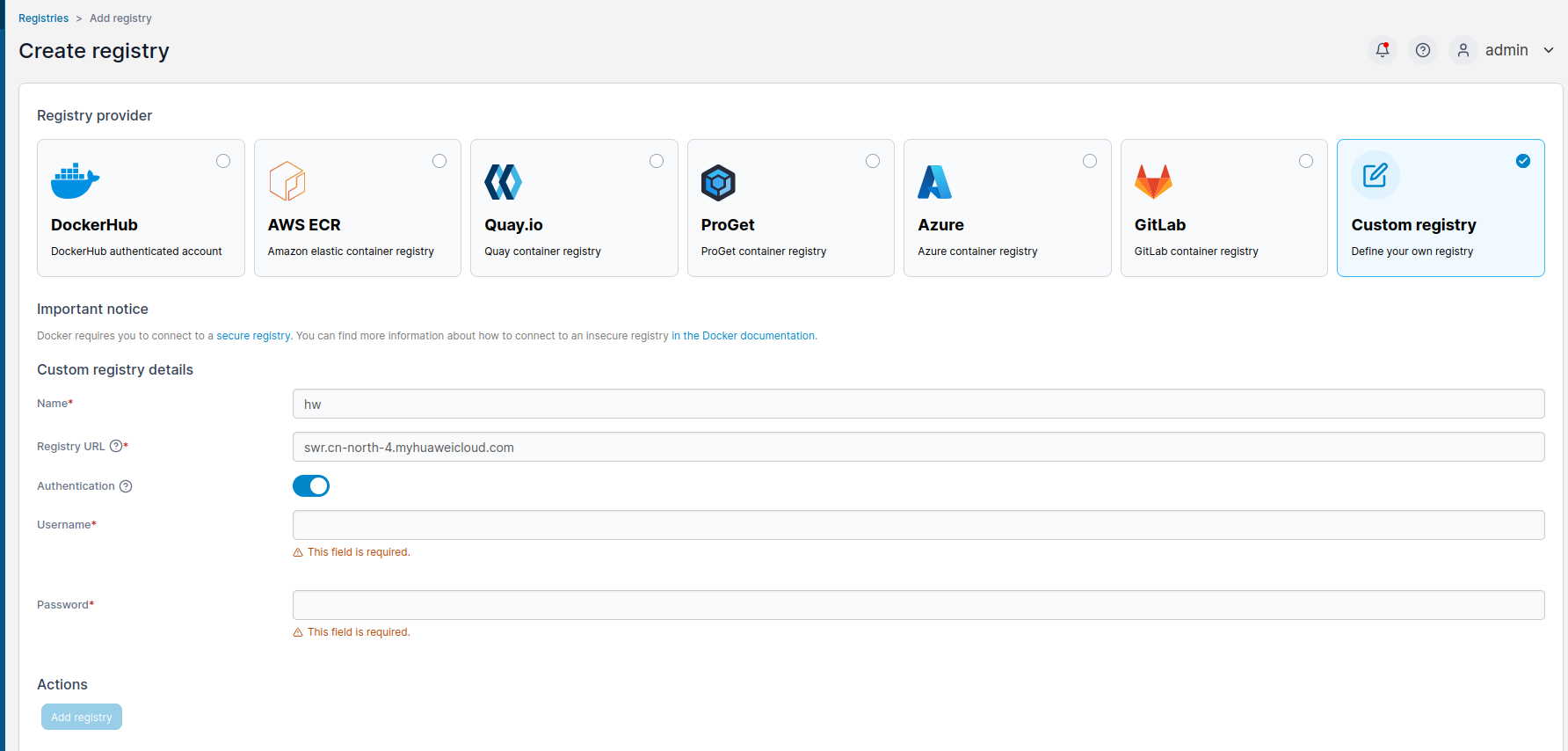1568x751 pixels.
Task: Click the 'ProGet container registry' text
Action: (764, 252)
